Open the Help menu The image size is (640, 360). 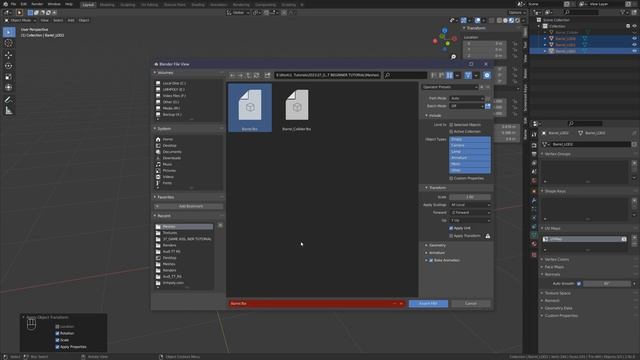(69, 4)
